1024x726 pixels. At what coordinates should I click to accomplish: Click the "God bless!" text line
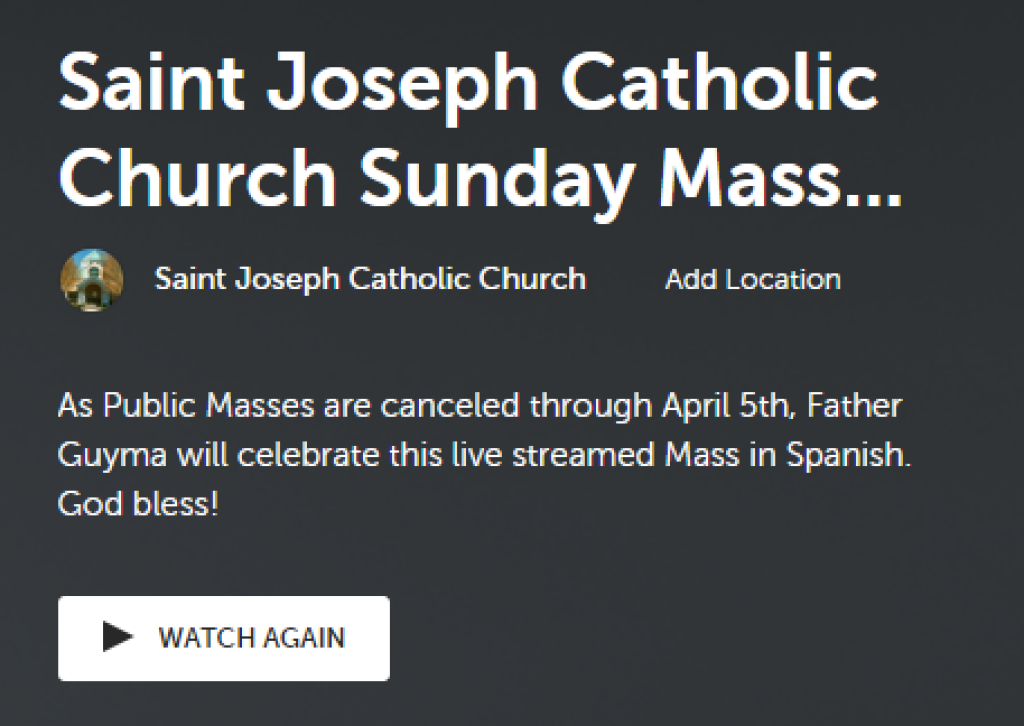click(138, 504)
